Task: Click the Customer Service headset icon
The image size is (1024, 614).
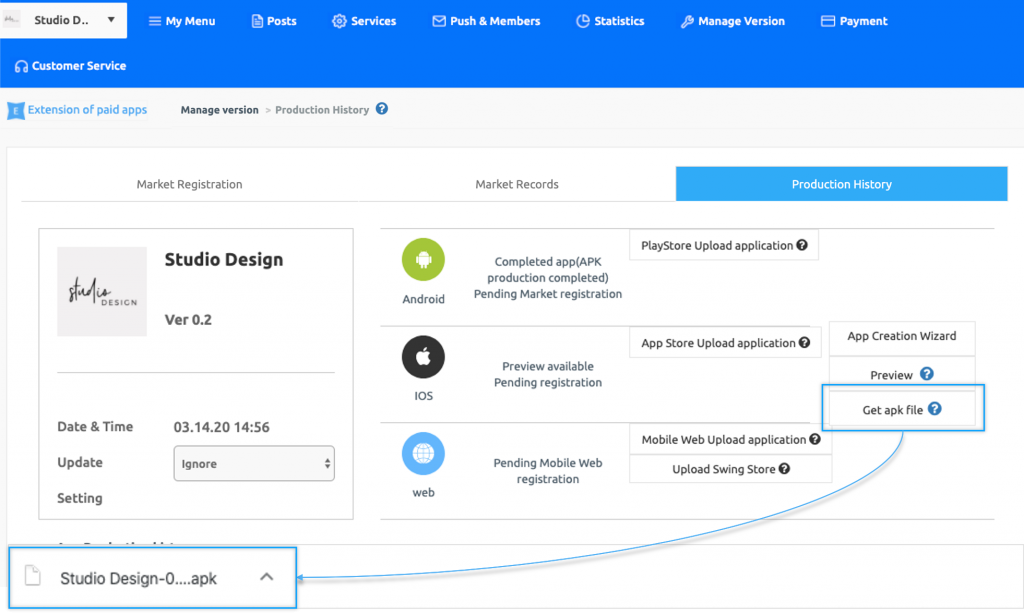Action: (22, 65)
